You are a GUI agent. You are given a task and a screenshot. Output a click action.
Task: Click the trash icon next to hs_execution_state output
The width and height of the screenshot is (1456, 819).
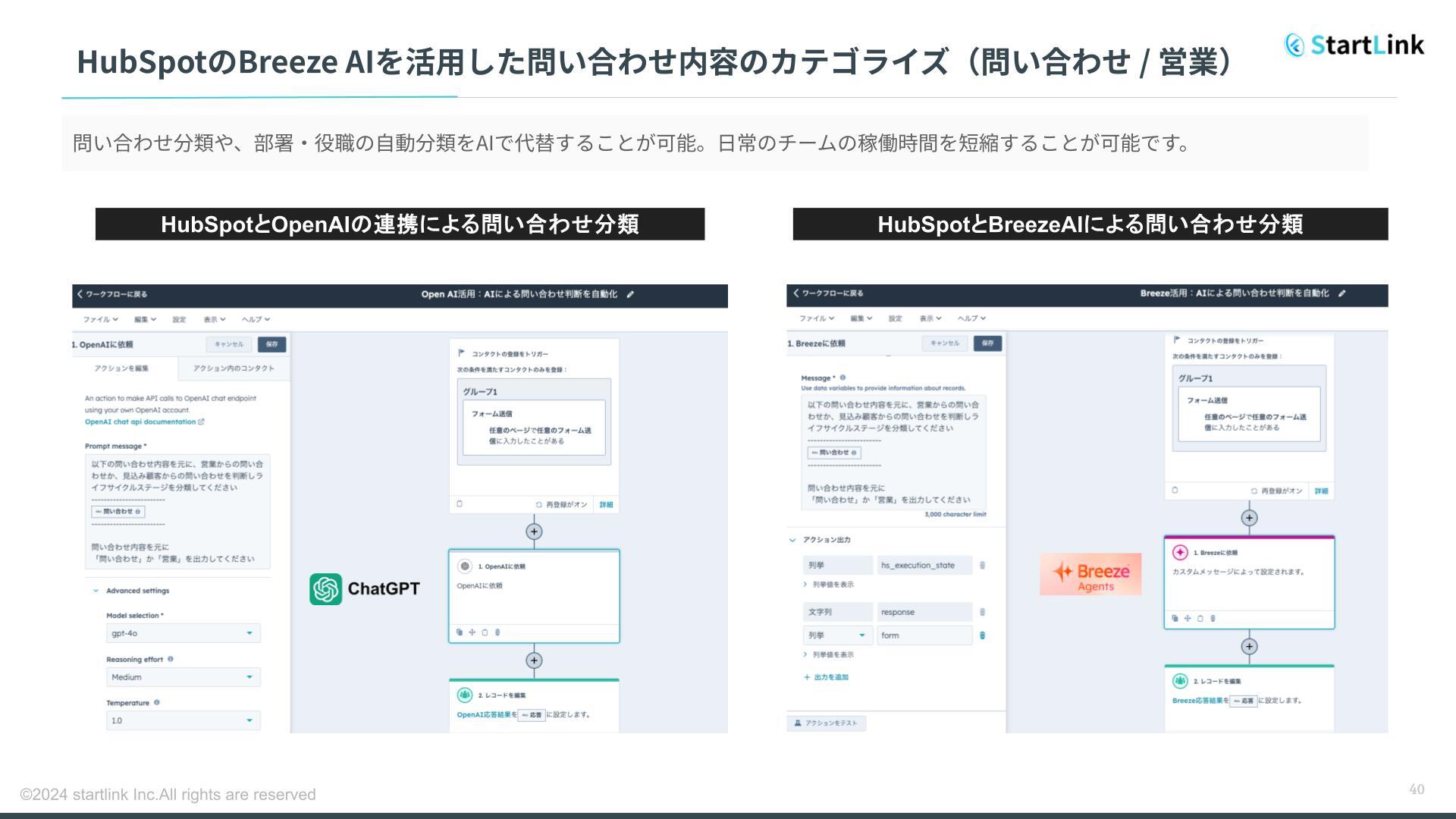tap(982, 566)
